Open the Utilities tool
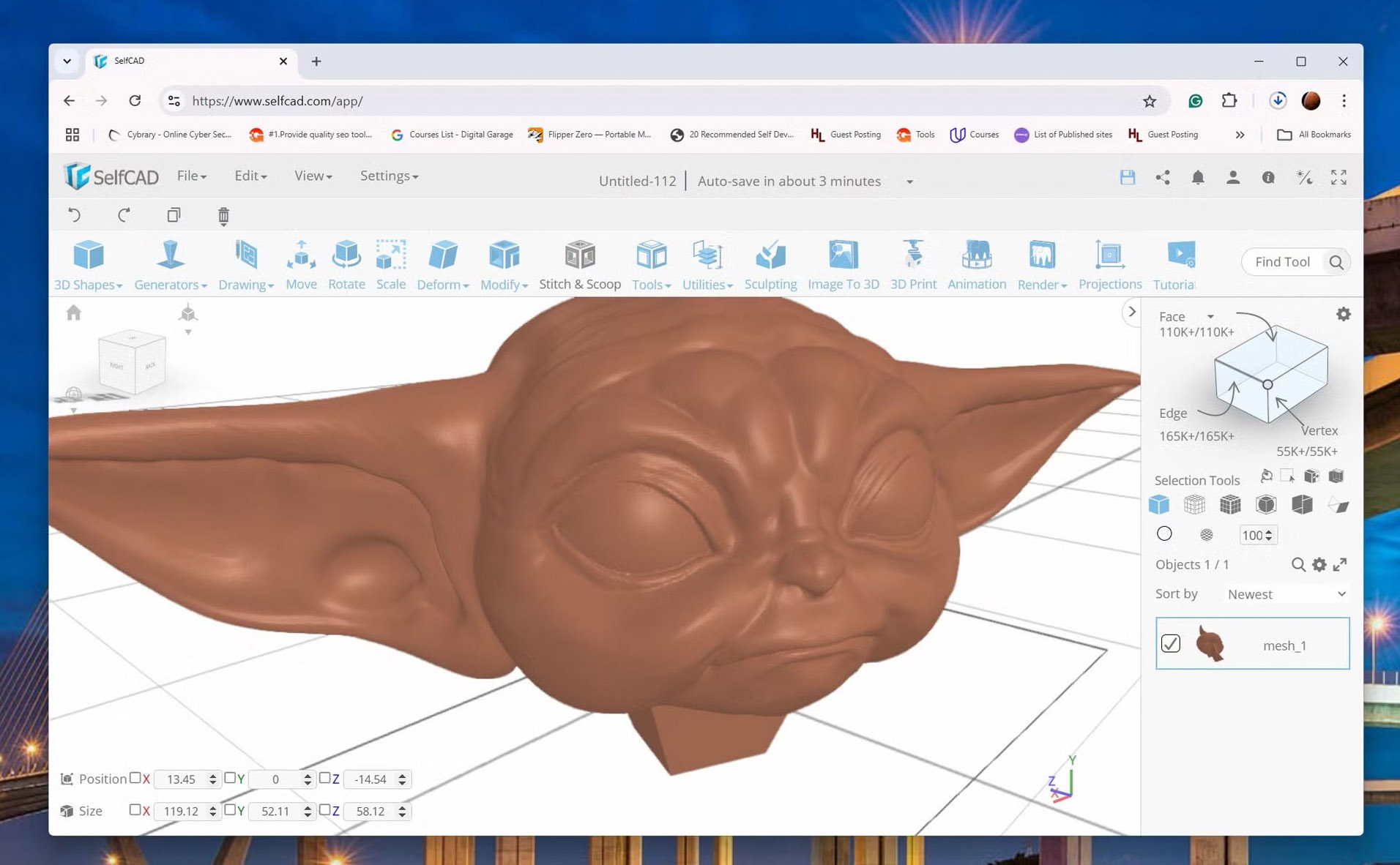 tap(707, 265)
